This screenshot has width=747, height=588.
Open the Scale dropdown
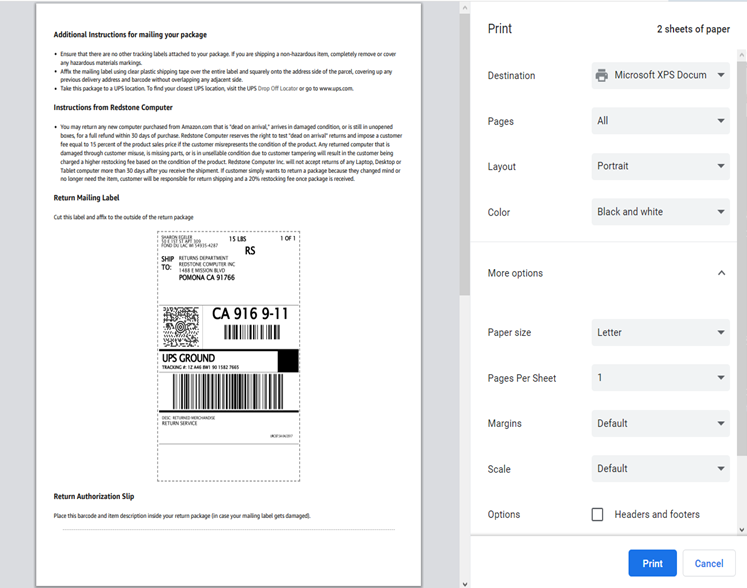[660, 469]
